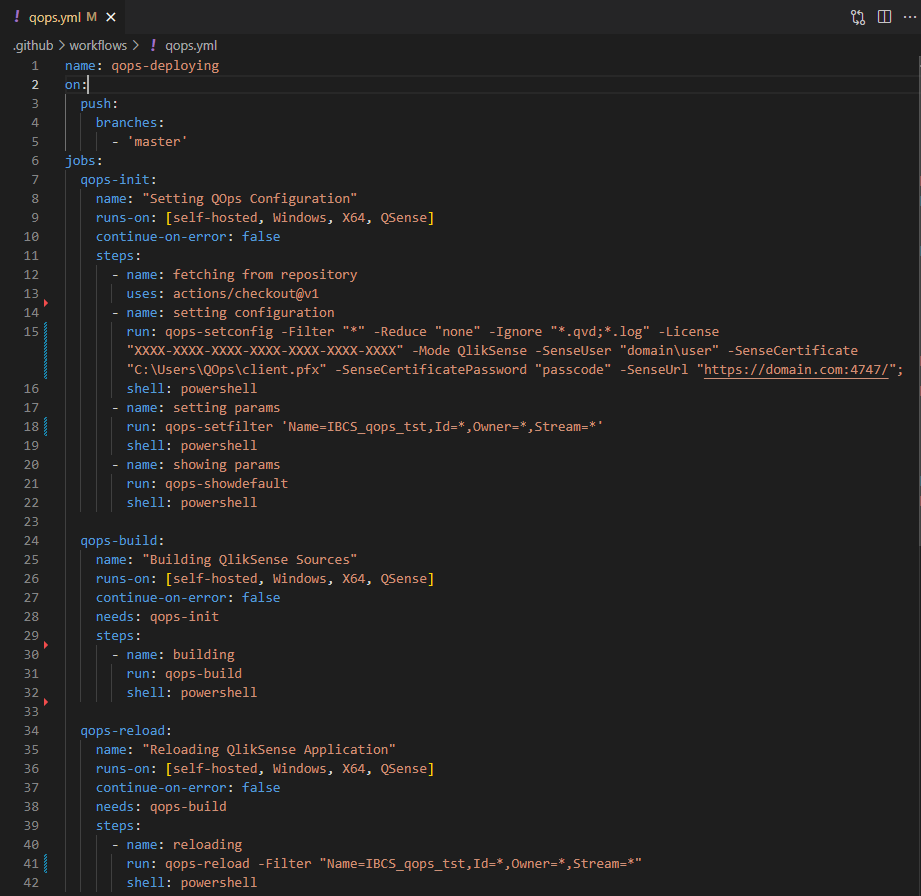Click the red deleted-lines marker below line 13

coord(46,303)
